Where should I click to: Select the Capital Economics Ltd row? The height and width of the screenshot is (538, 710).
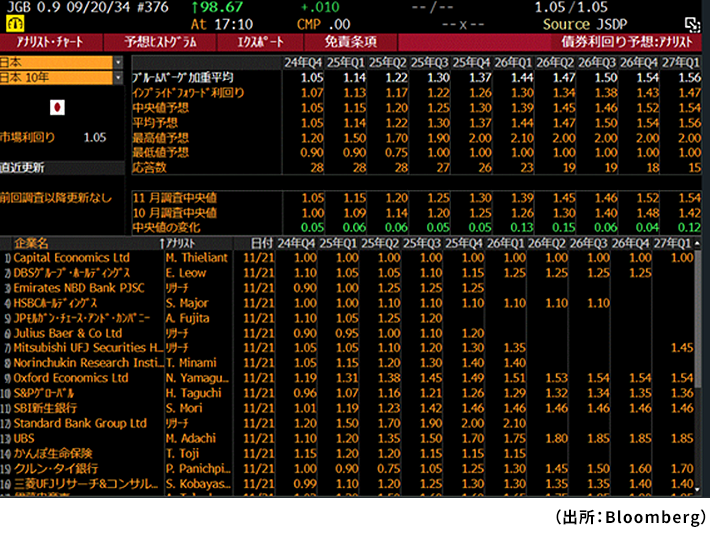click(x=347, y=258)
